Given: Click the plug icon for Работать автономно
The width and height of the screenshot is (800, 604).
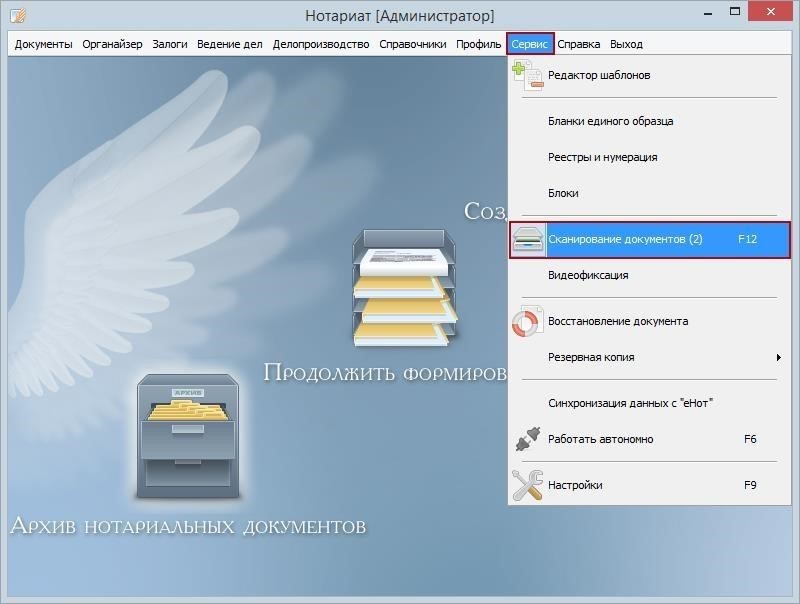Looking at the screenshot, I should click(x=528, y=439).
